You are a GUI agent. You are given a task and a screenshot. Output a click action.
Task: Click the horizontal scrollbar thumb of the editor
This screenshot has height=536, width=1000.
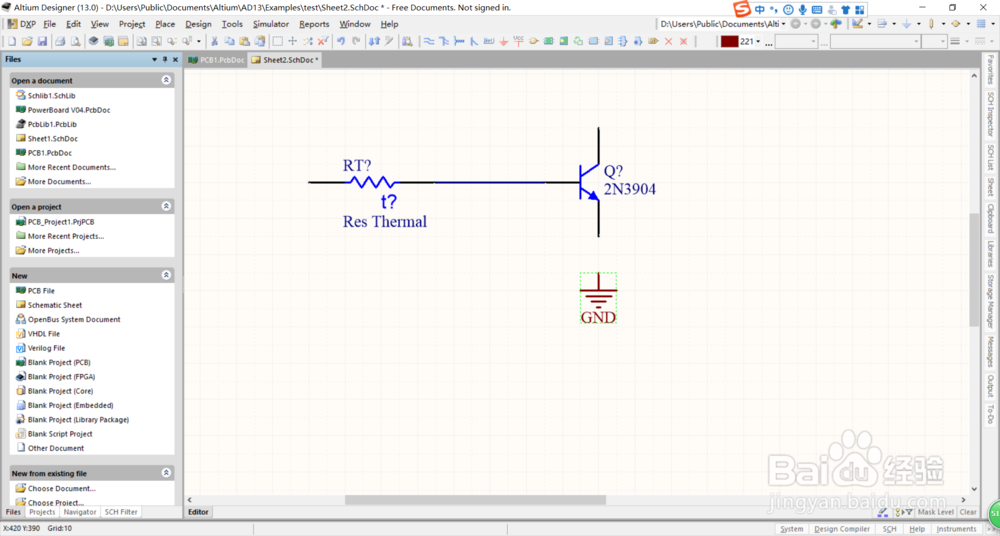[475, 500]
